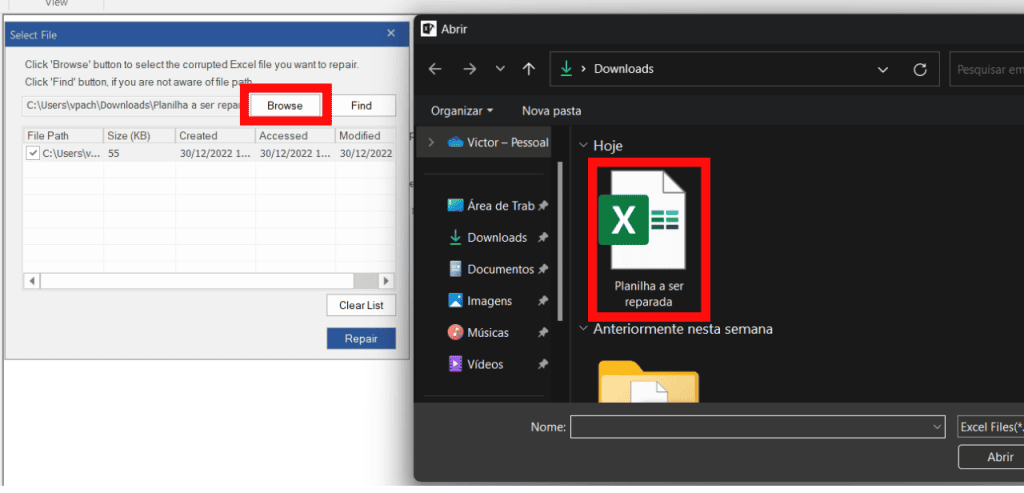The height and width of the screenshot is (493, 1024).
Task: Open the Organizar menu
Action: tap(462, 110)
